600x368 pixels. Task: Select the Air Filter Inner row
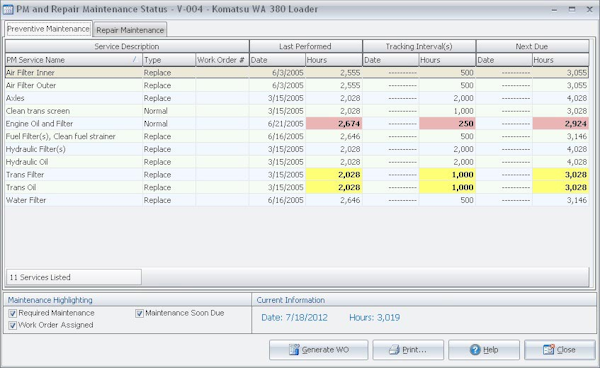click(297, 73)
